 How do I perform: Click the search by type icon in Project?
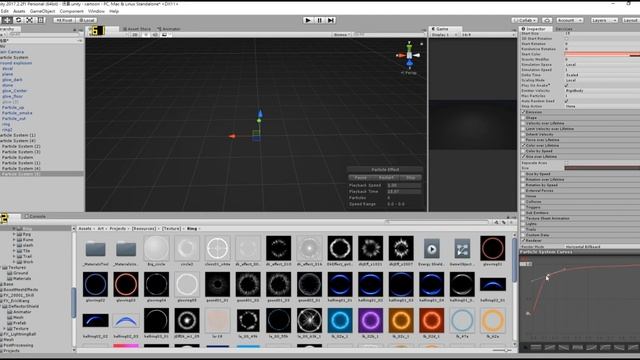click(496, 222)
